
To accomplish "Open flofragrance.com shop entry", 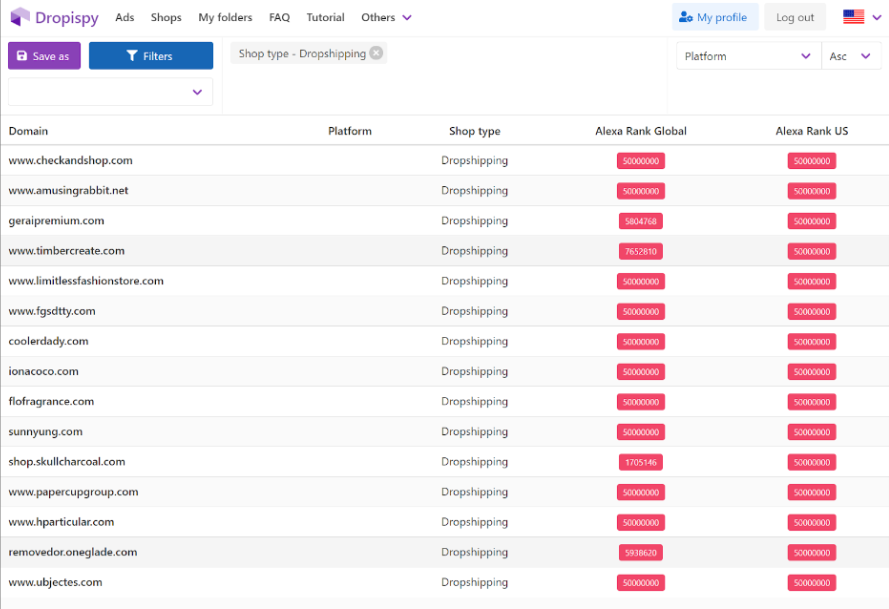I will [x=51, y=401].
